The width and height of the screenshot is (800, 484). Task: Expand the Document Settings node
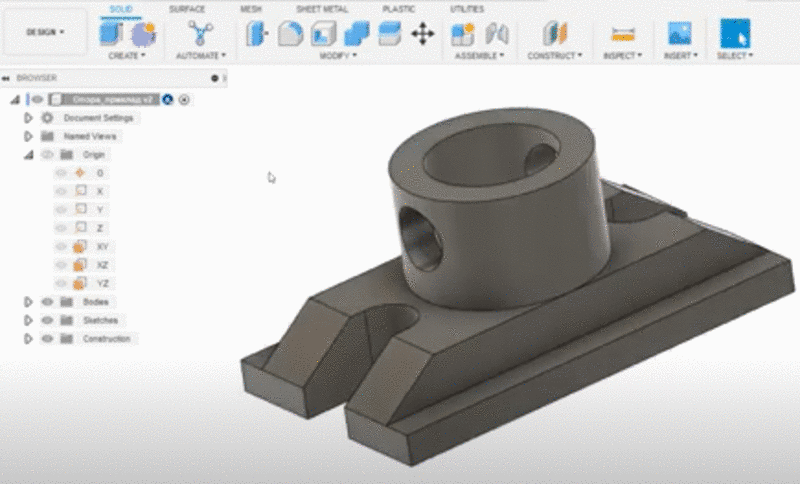(29, 117)
